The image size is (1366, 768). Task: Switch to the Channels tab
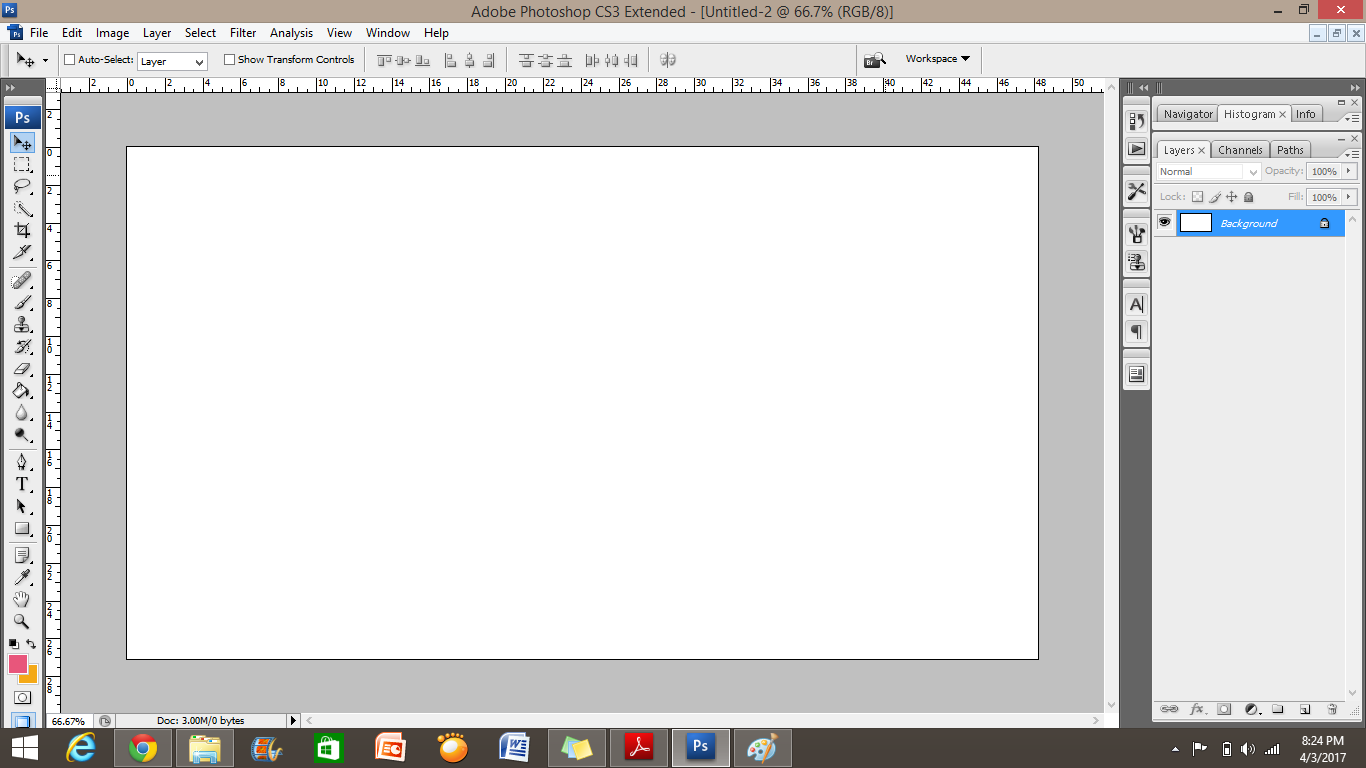click(1239, 149)
